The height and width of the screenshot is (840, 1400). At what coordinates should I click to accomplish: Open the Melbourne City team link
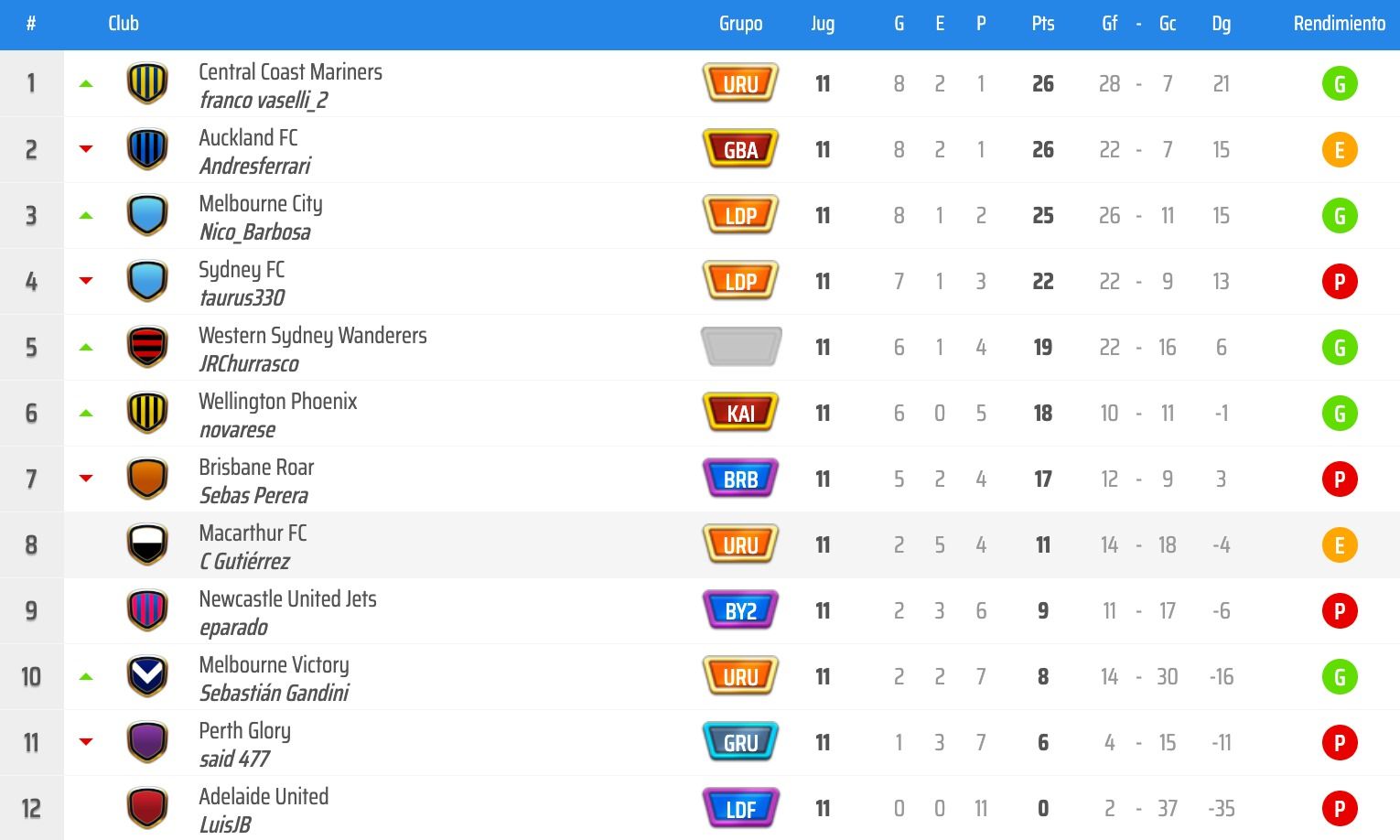click(261, 203)
